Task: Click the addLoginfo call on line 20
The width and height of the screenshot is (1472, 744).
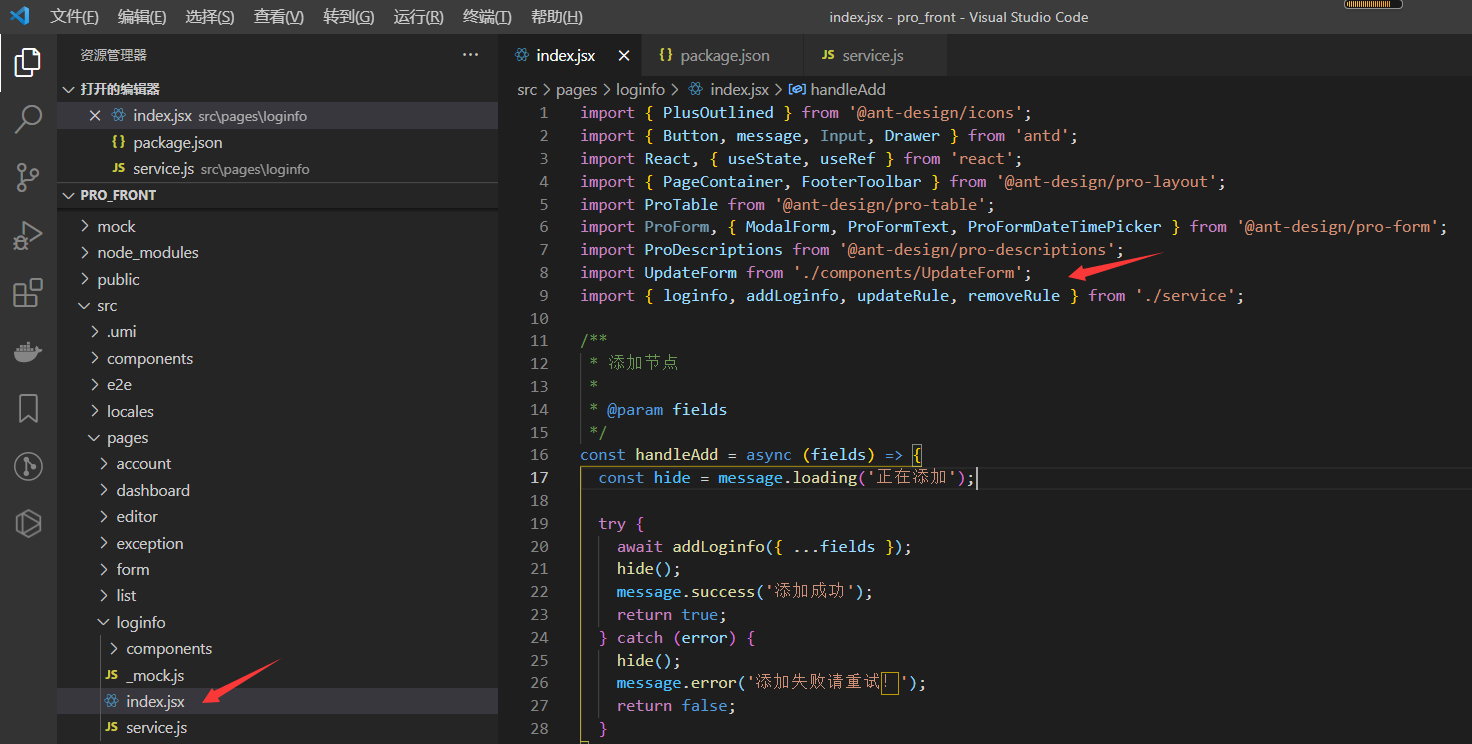Action: click(718, 546)
